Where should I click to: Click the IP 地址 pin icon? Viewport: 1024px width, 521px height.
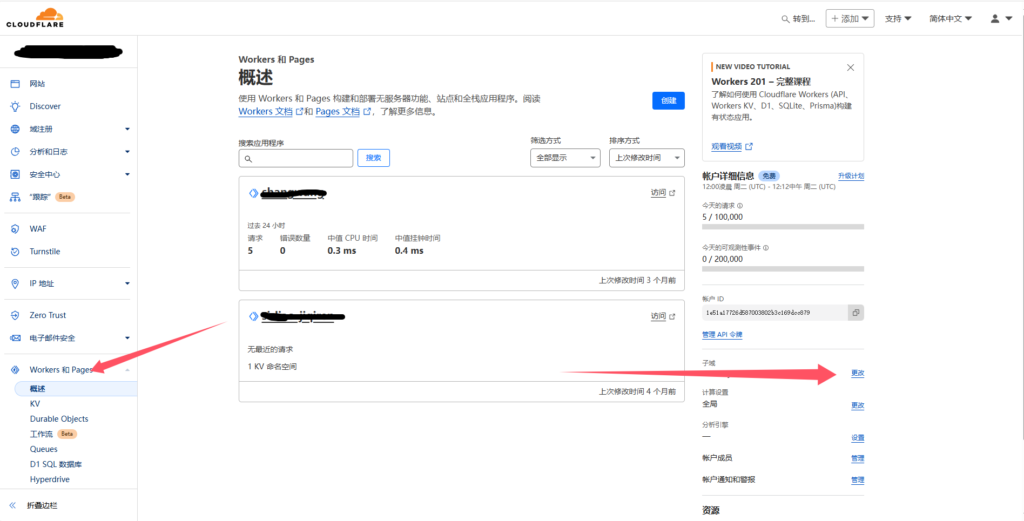[15, 284]
